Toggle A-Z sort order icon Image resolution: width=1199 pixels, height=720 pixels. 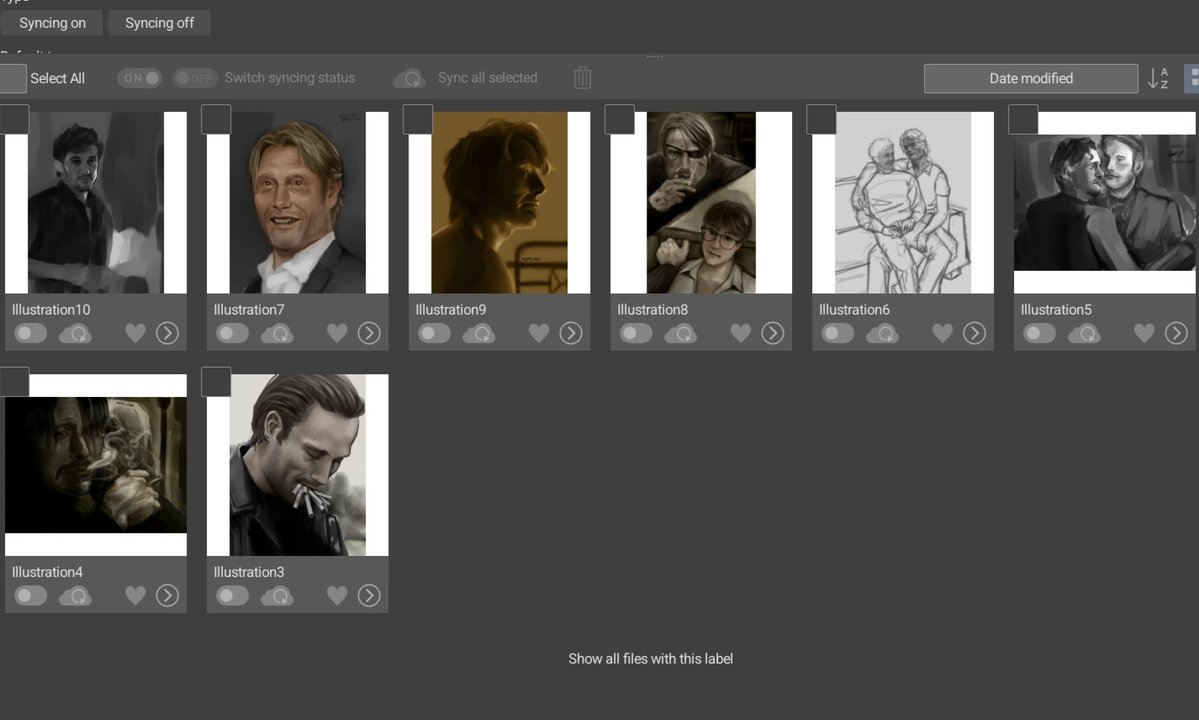coord(1158,78)
